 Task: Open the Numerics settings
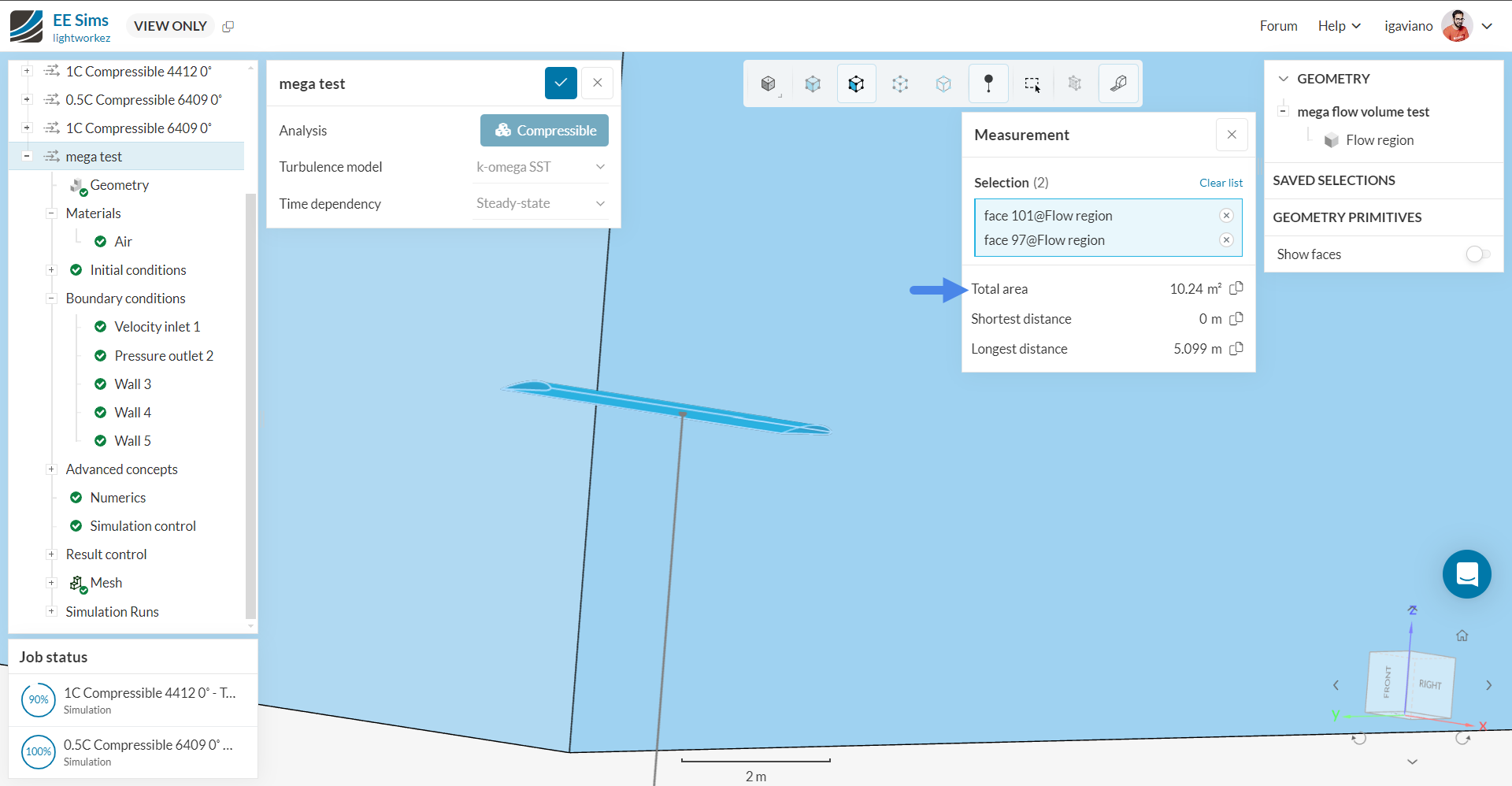coord(118,498)
